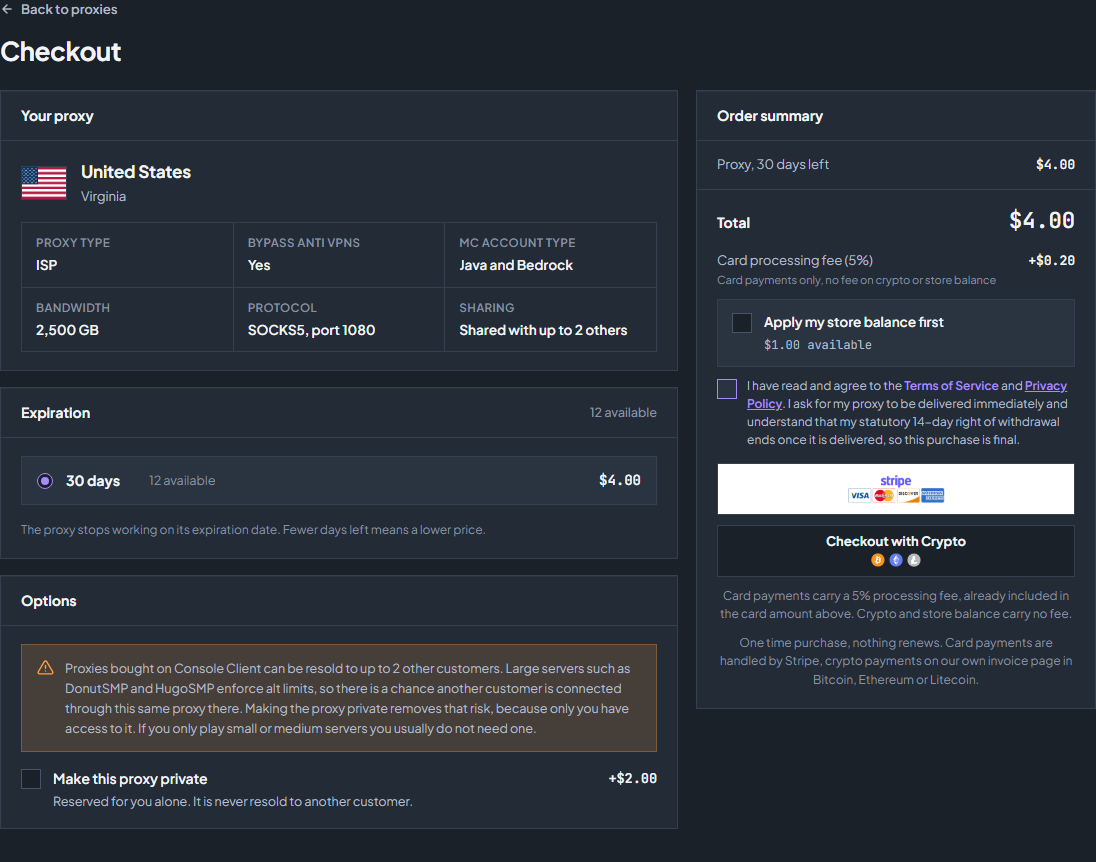
Task: Open the Privacy Policy link
Action: 907,395
